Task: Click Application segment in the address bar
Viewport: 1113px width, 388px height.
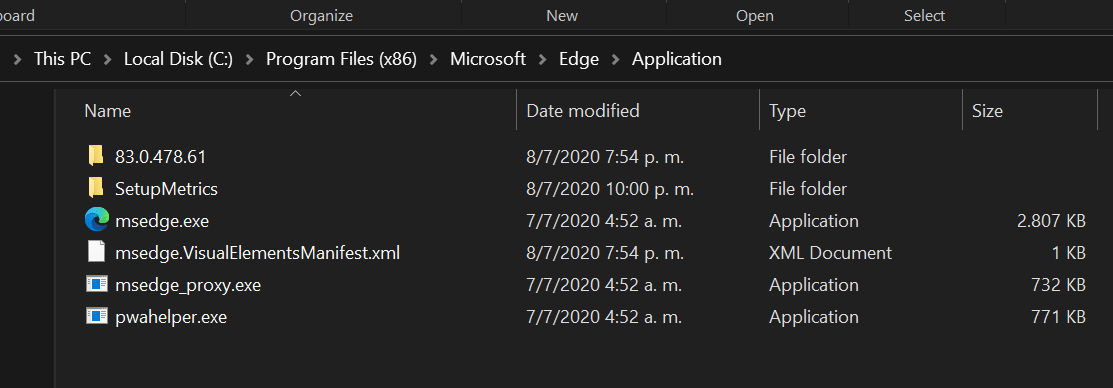Action: click(676, 60)
